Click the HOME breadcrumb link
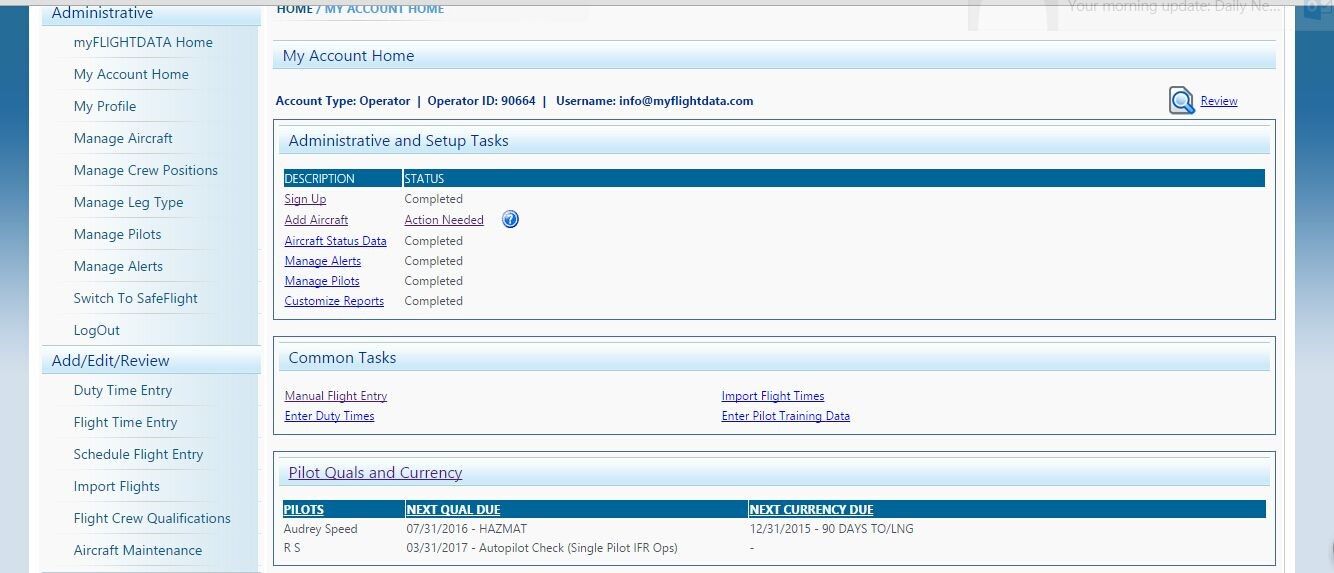This screenshot has width=1334, height=573. pos(295,8)
